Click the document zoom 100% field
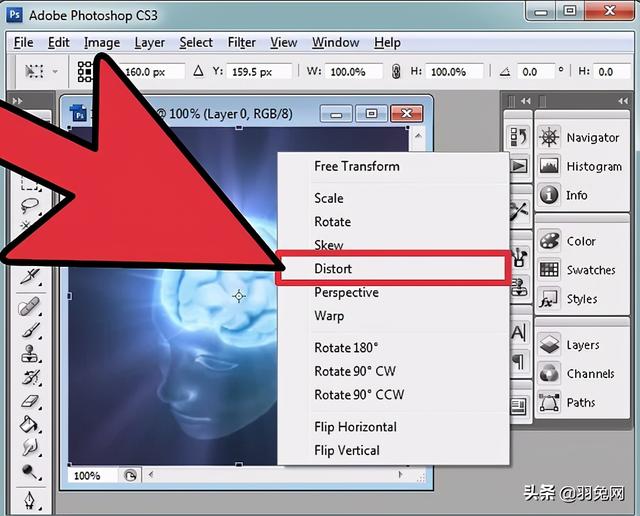The image size is (640, 516). click(x=93, y=476)
